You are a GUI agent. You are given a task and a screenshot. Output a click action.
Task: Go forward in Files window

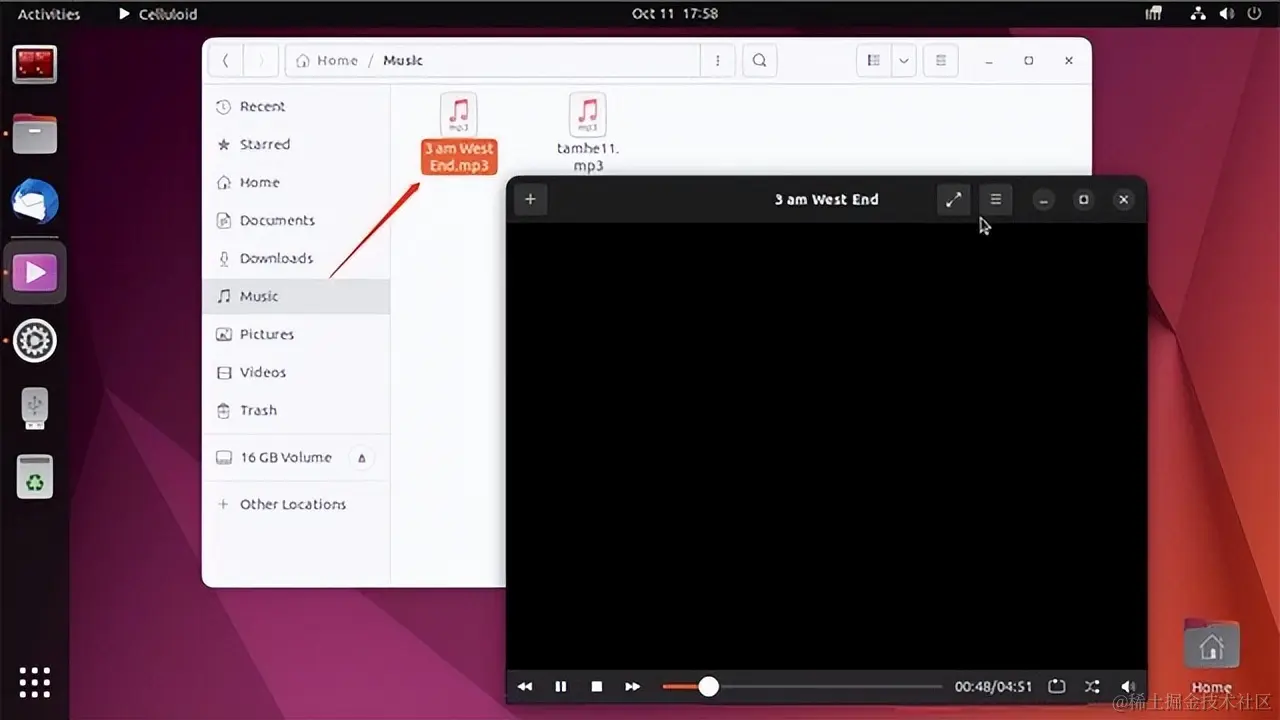(261, 60)
